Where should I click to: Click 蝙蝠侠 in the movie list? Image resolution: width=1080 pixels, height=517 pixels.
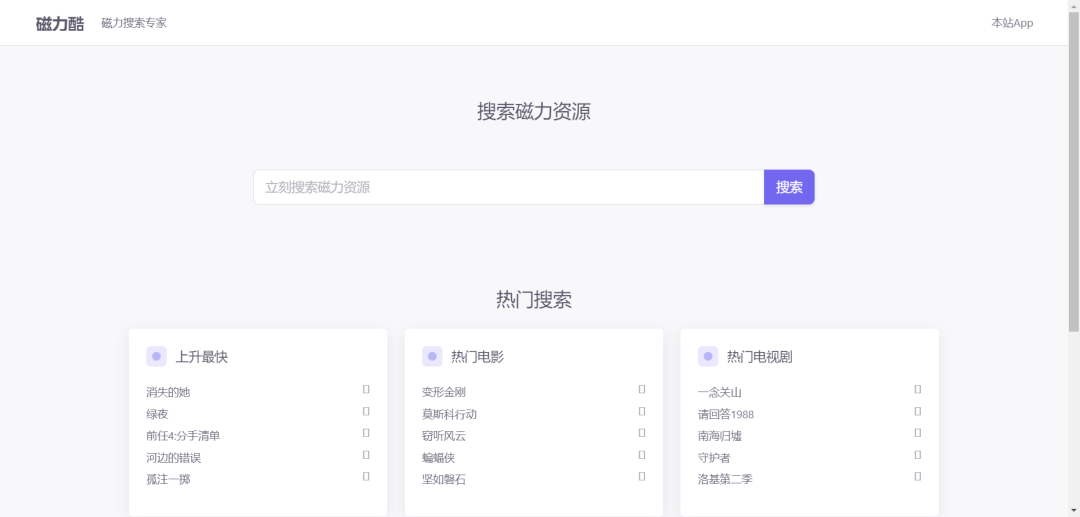[438, 458]
